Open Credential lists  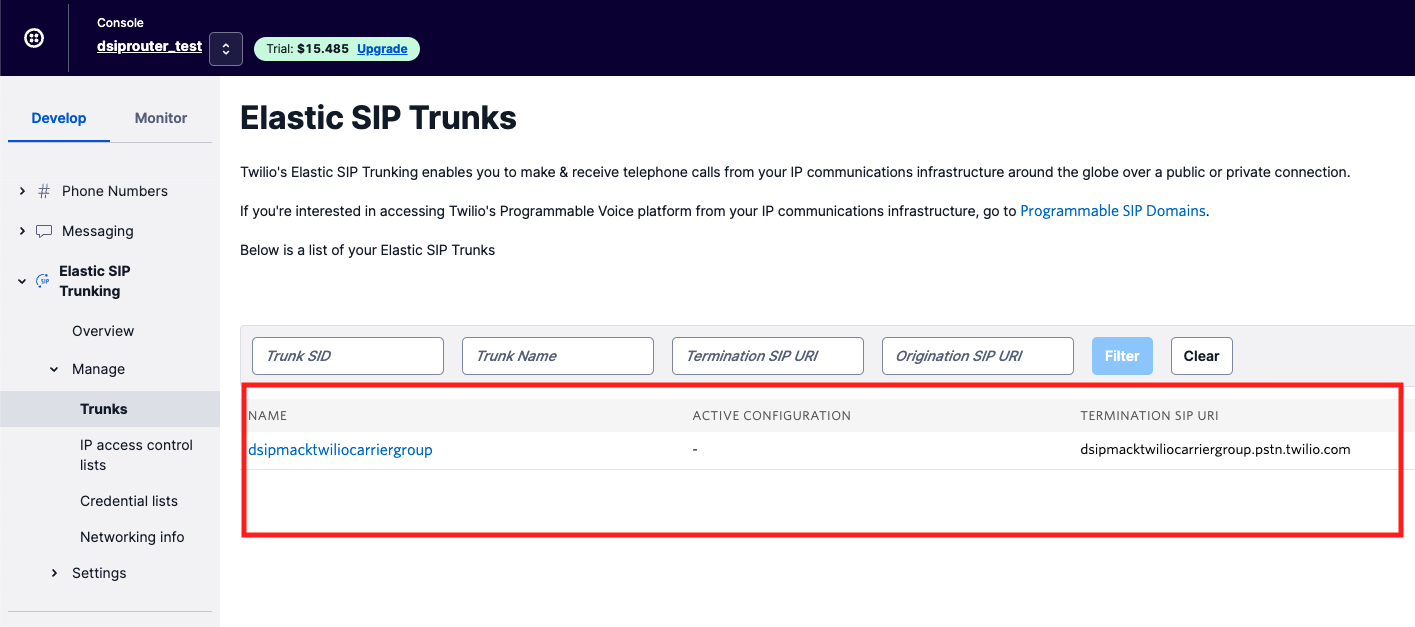point(128,500)
